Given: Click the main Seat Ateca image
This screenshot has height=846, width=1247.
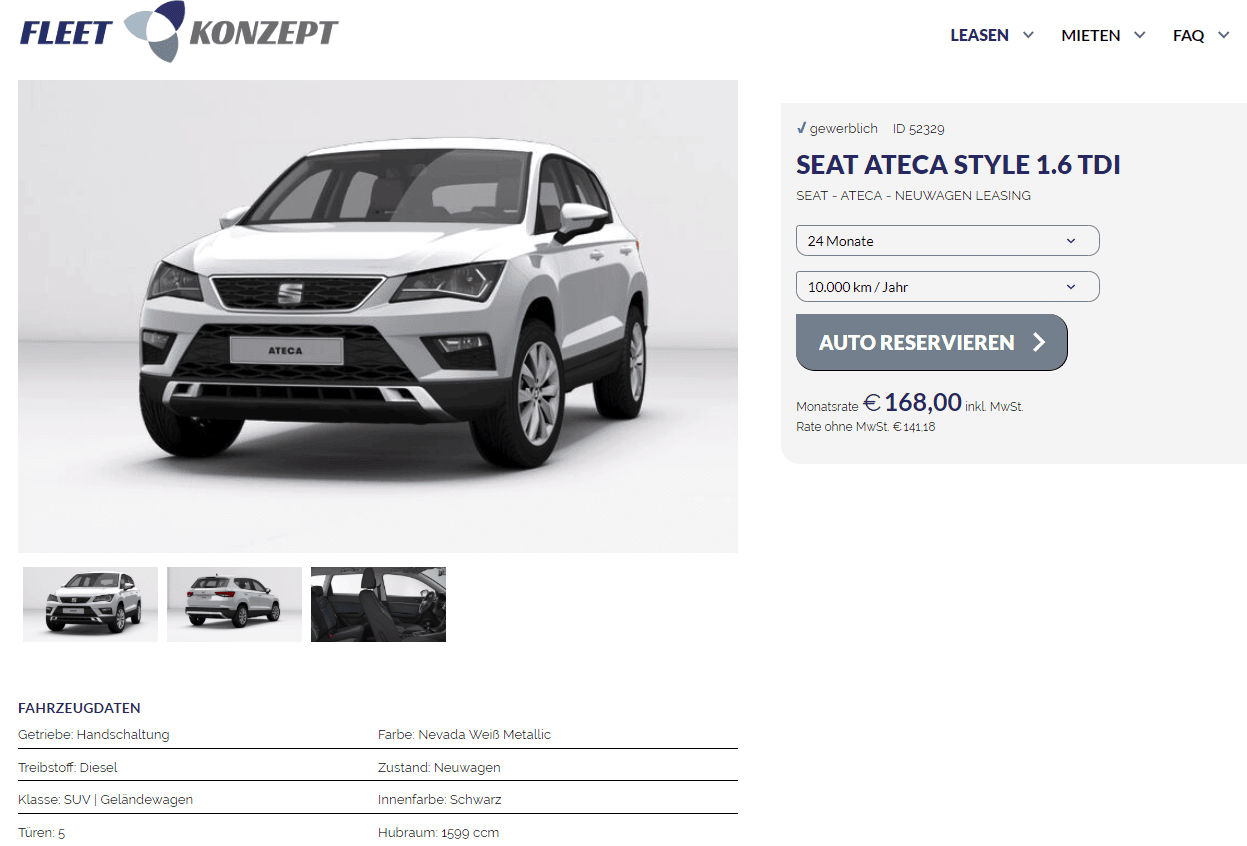Looking at the screenshot, I should tap(378, 316).
